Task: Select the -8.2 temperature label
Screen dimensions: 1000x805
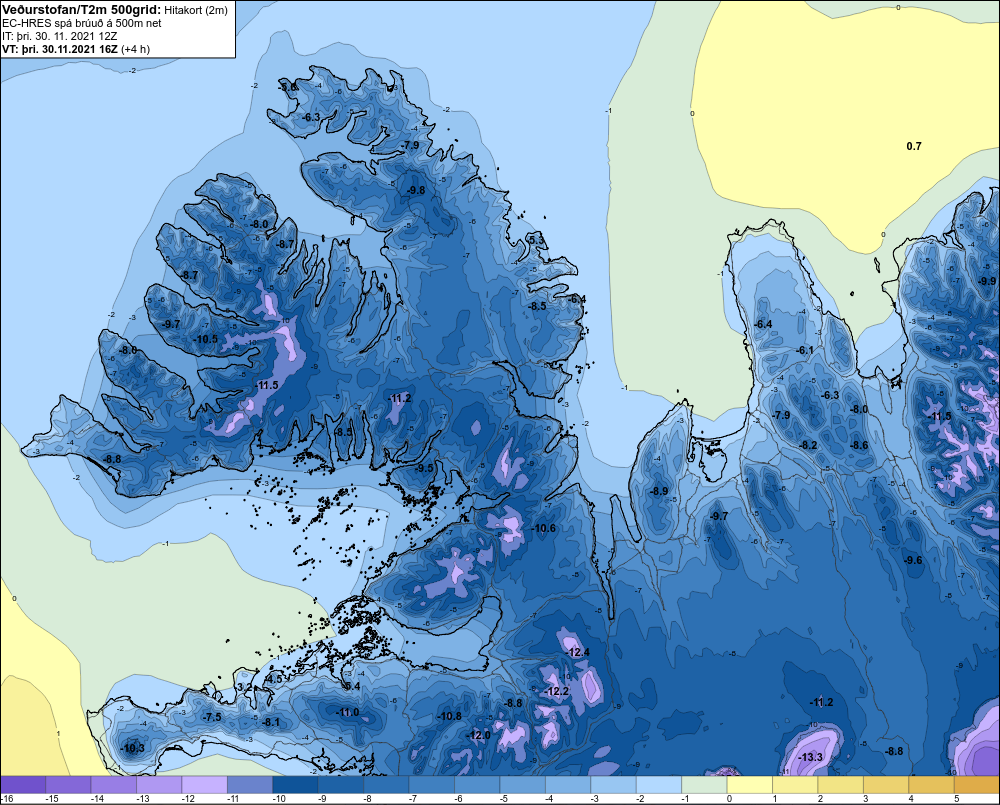Action: pyautogui.click(x=809, y=445)
